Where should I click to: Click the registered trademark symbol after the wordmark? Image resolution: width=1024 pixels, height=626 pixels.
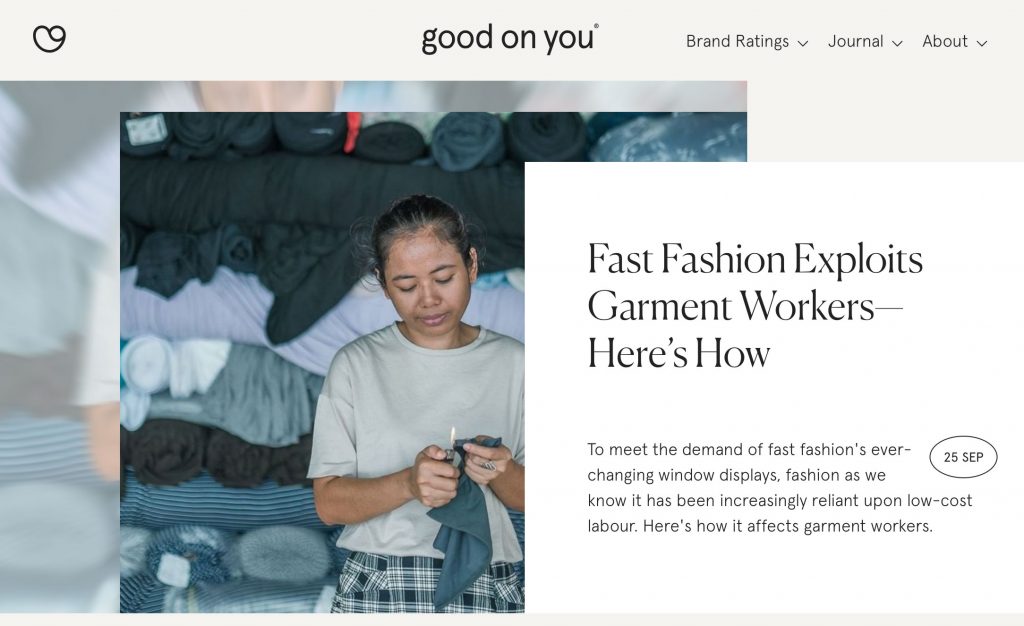point(596,27)
